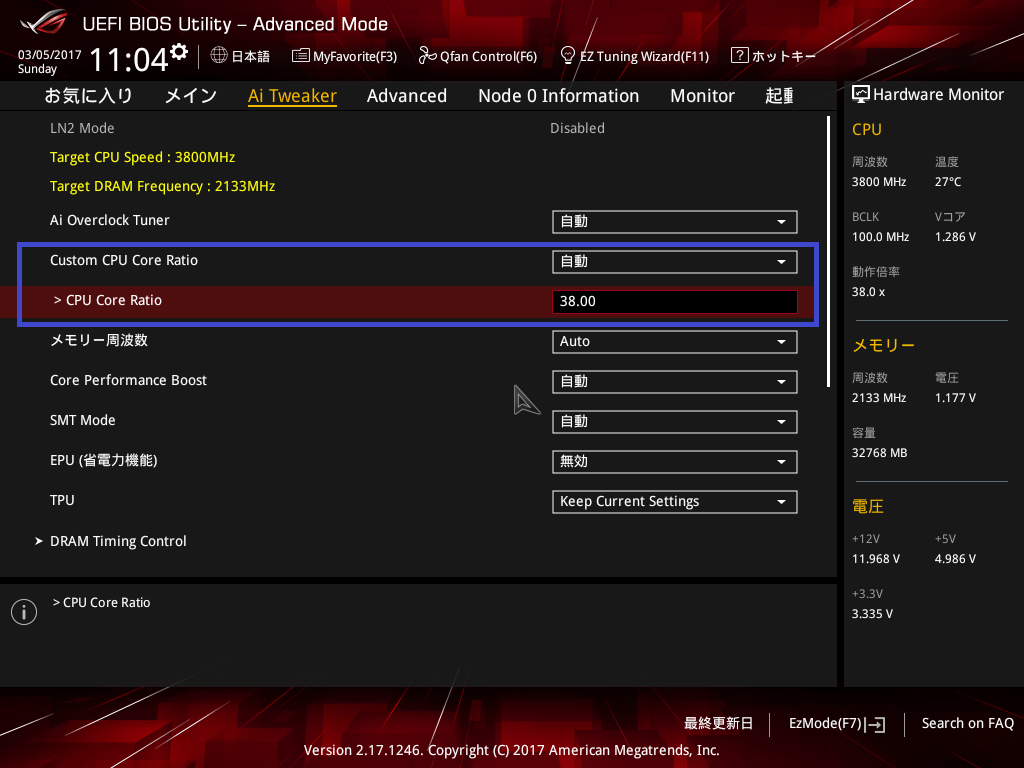Viewport: 1024px width, 768px height.
Task: Click the 1.286 V core voltage value
Action: click(955, 237)
